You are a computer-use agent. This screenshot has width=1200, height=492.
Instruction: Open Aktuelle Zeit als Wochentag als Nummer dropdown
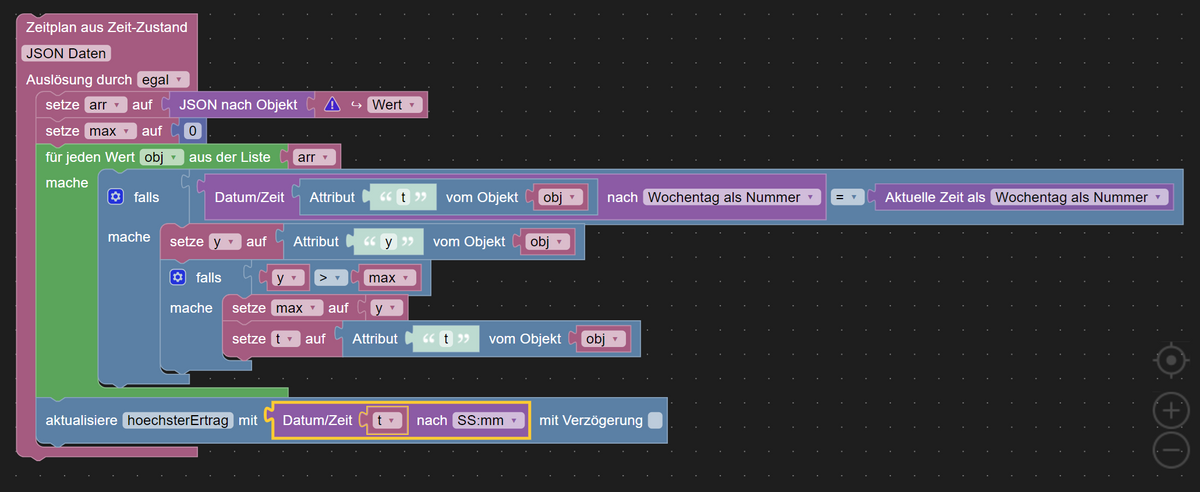click(1079, 198)
